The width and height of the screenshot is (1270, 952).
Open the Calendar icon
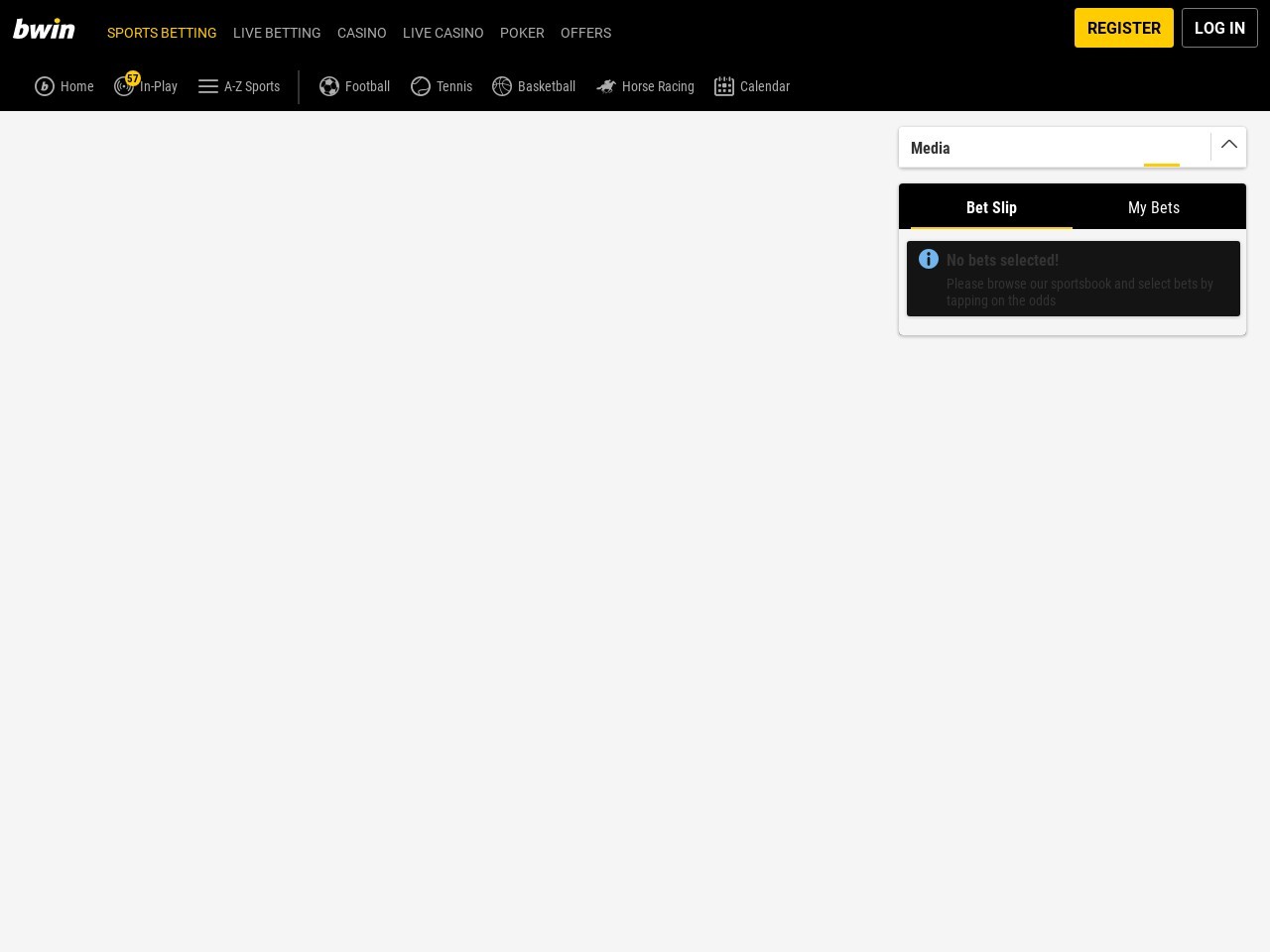[724, 86]
